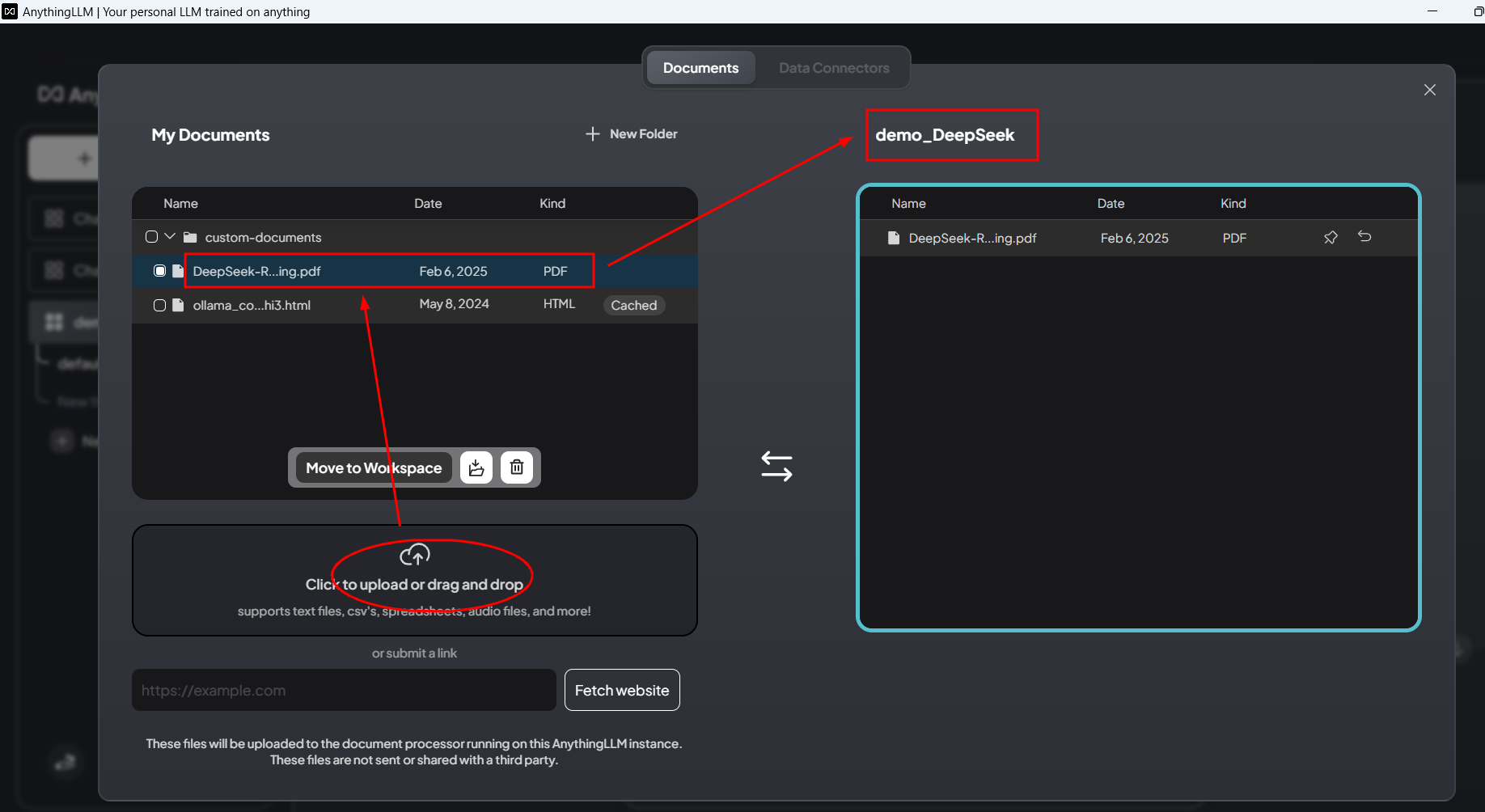Click the pin icon for DeepSeek-R...ing.pdf
The image size is (1485, 812).
coord(1331,237)
